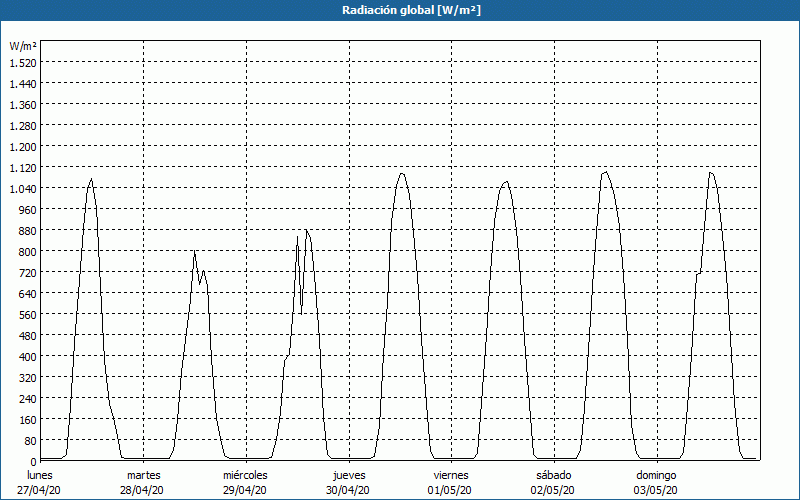
Task: Click the date label 01/05/20
Action: pos(451,490)
